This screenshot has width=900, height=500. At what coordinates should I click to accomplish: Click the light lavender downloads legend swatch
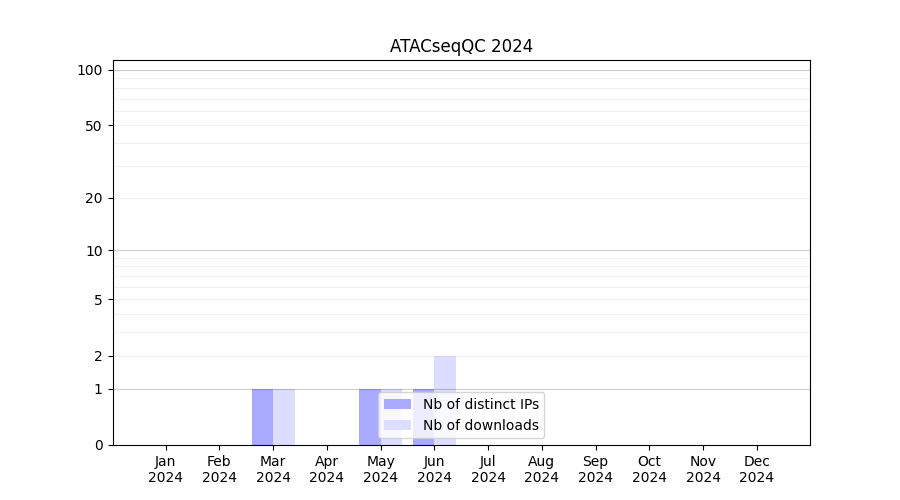pyautogui.click(x=397, y=425)
